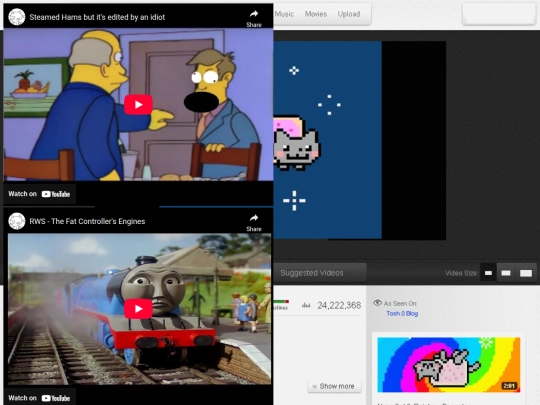
Task: Open the Music tab
Action: point(284,14)
